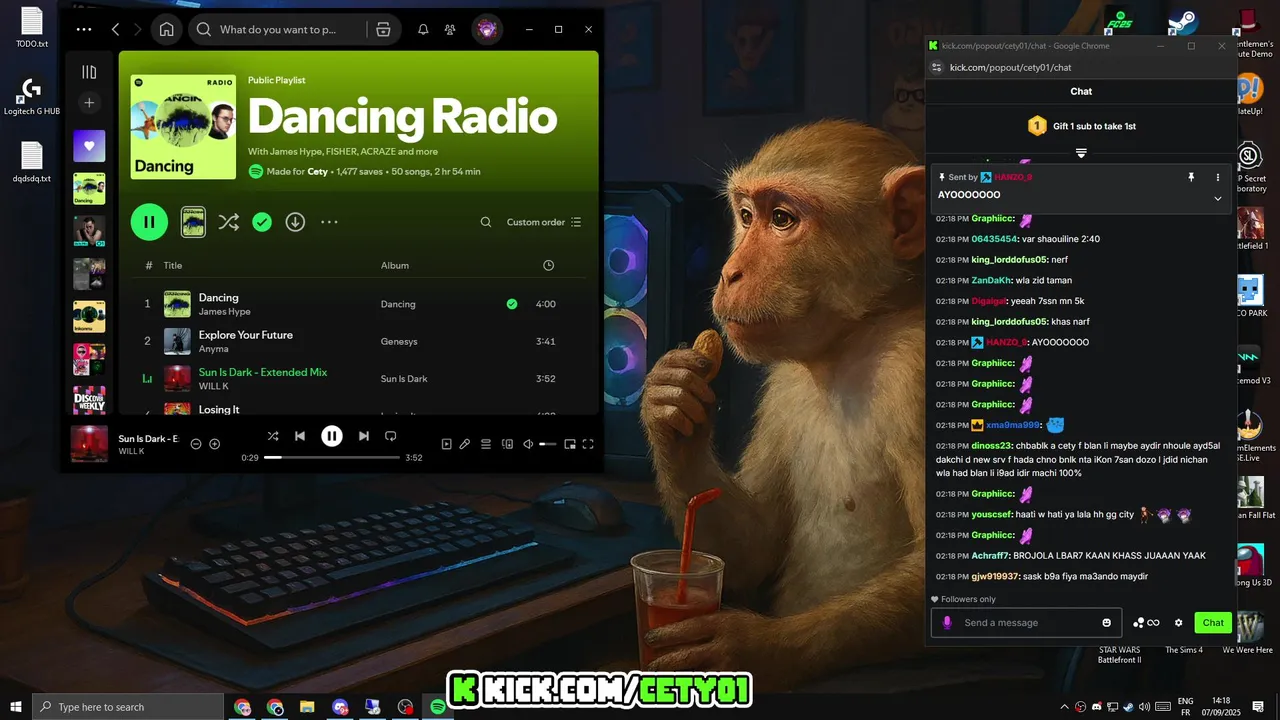
Task: Collapse the pinned message chevron
Action: point(1217,198)
